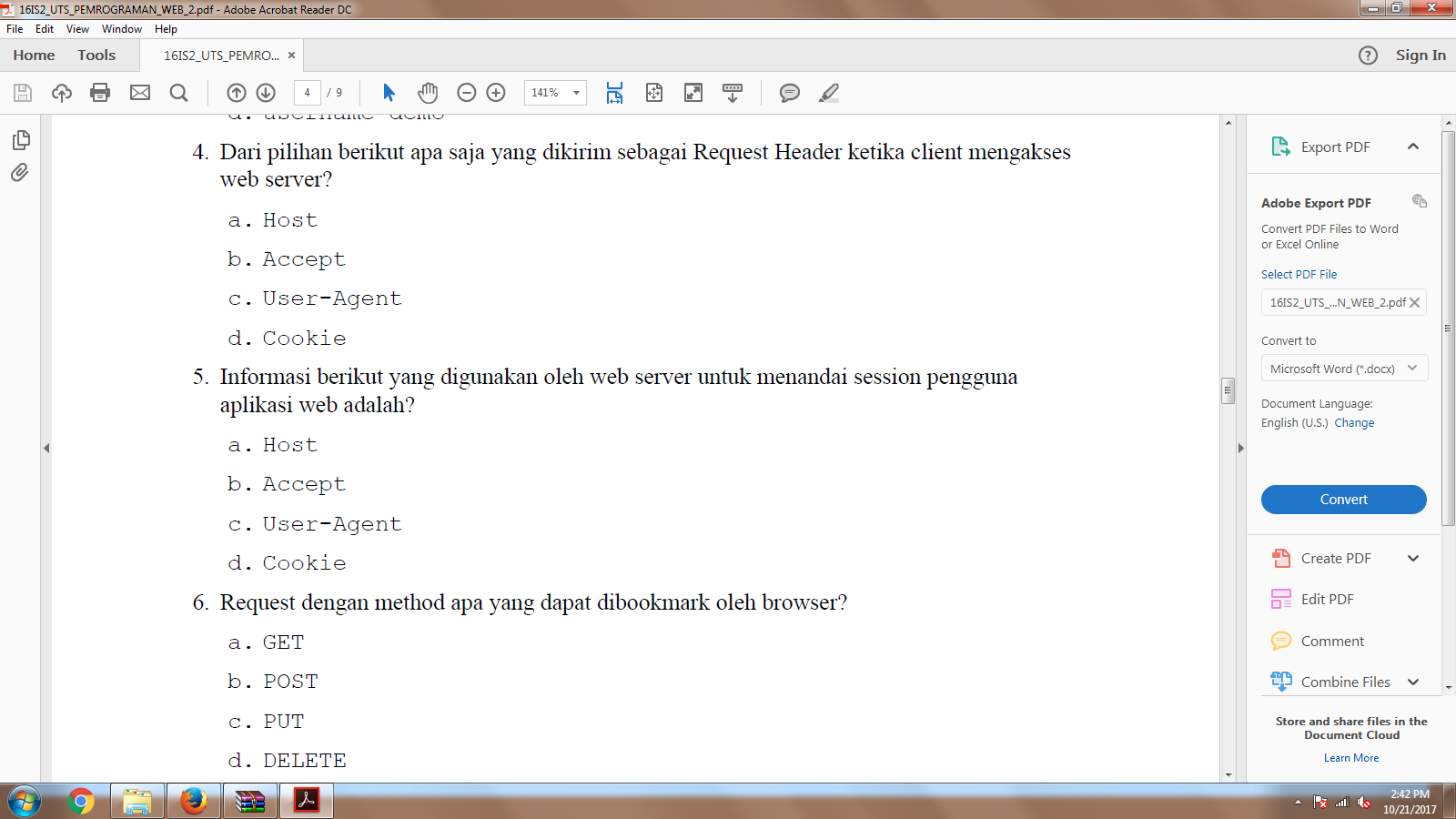Switch to the Home tab
The width and height of the screenshot is (1456, 819).
coord(34,56)
